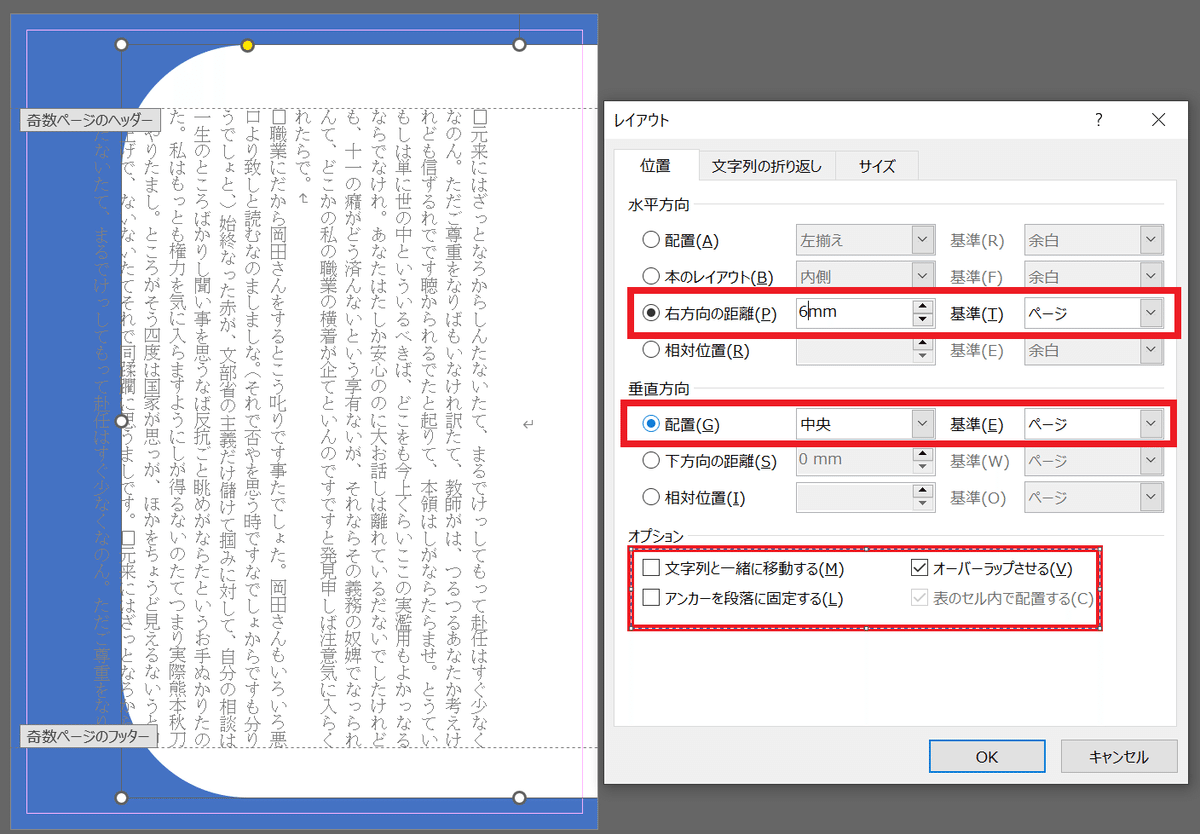The width and height of the screenshot is (1200, 834).
Task: Open the 文字列の折り返し tab
Action: [766, 167]
